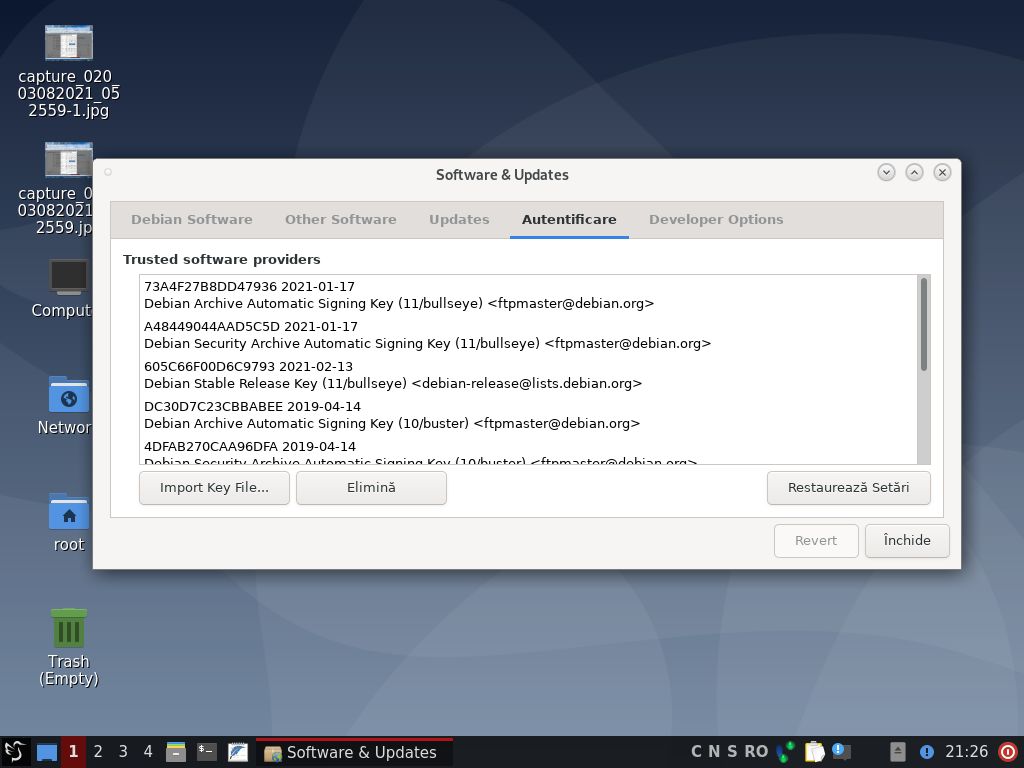
Task: Click the Revert button
Action: pos(816,541)
